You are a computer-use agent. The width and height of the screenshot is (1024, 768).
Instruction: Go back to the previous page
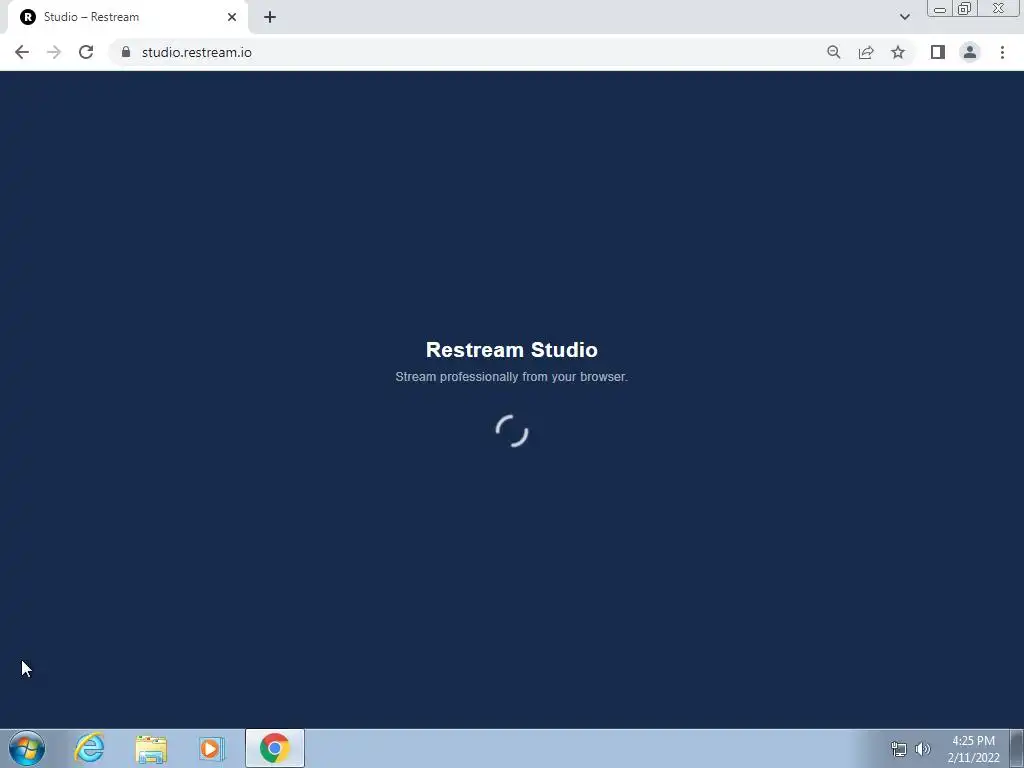[x=22, y=52]
